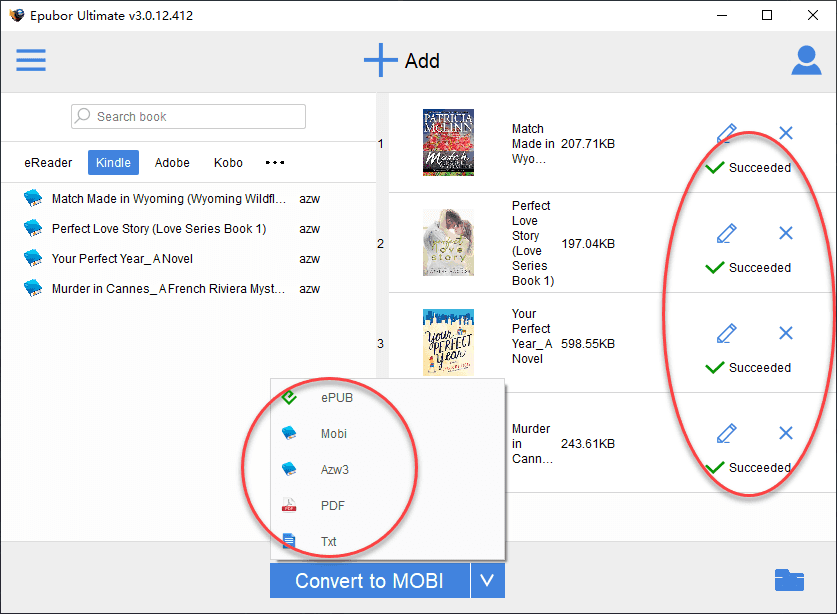Open the Perfect Love Story cover thumbnail

tap(448, 242)
